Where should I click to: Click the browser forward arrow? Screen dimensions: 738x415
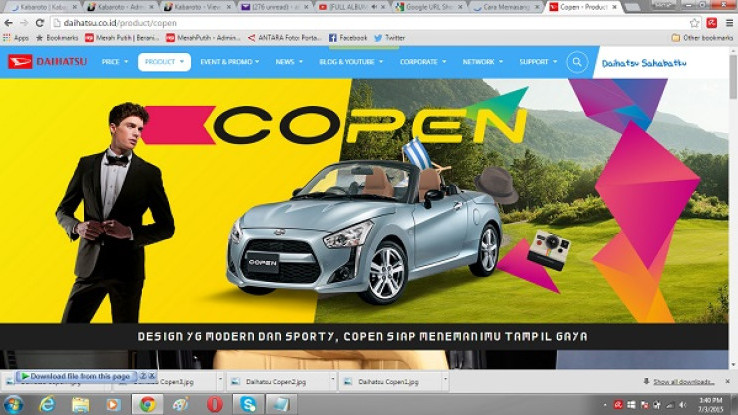tap(24, 23)
